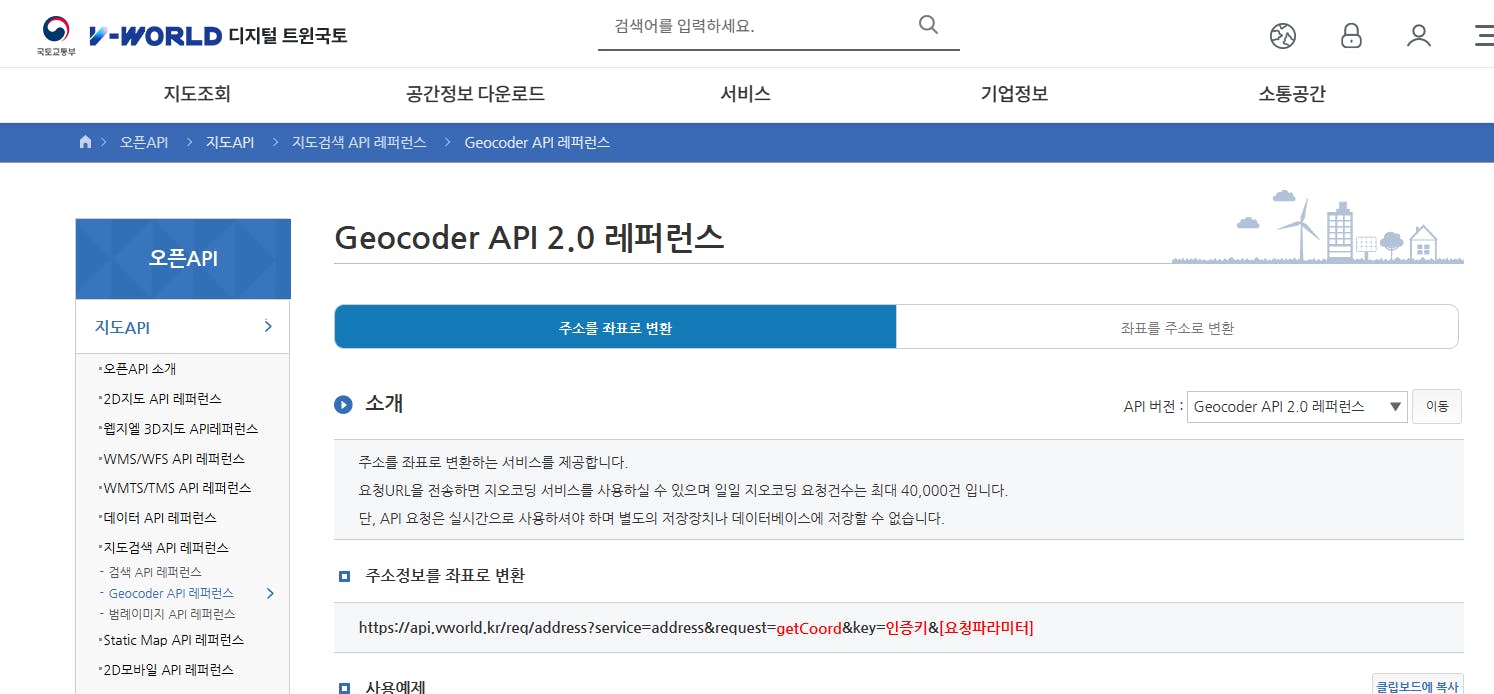Open 2D모바일 API 레퍼런스 in sidebar
Viewport: 1494px width, 694px height.
pyautogui.click(x=167, y=670)
